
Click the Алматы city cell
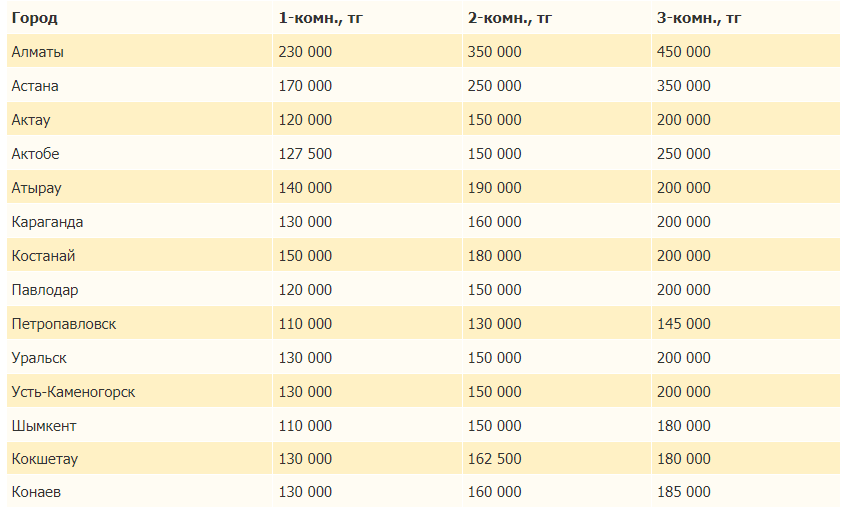37,52
